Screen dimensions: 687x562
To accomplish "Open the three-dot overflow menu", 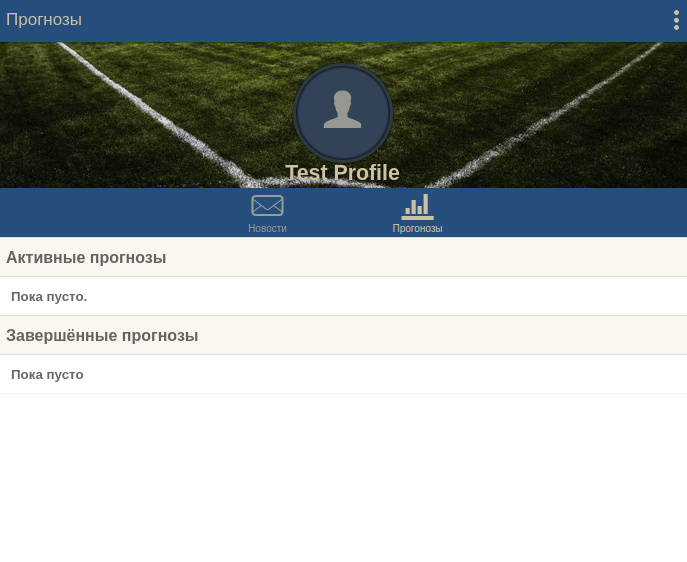I will click(x=676, y=20).
